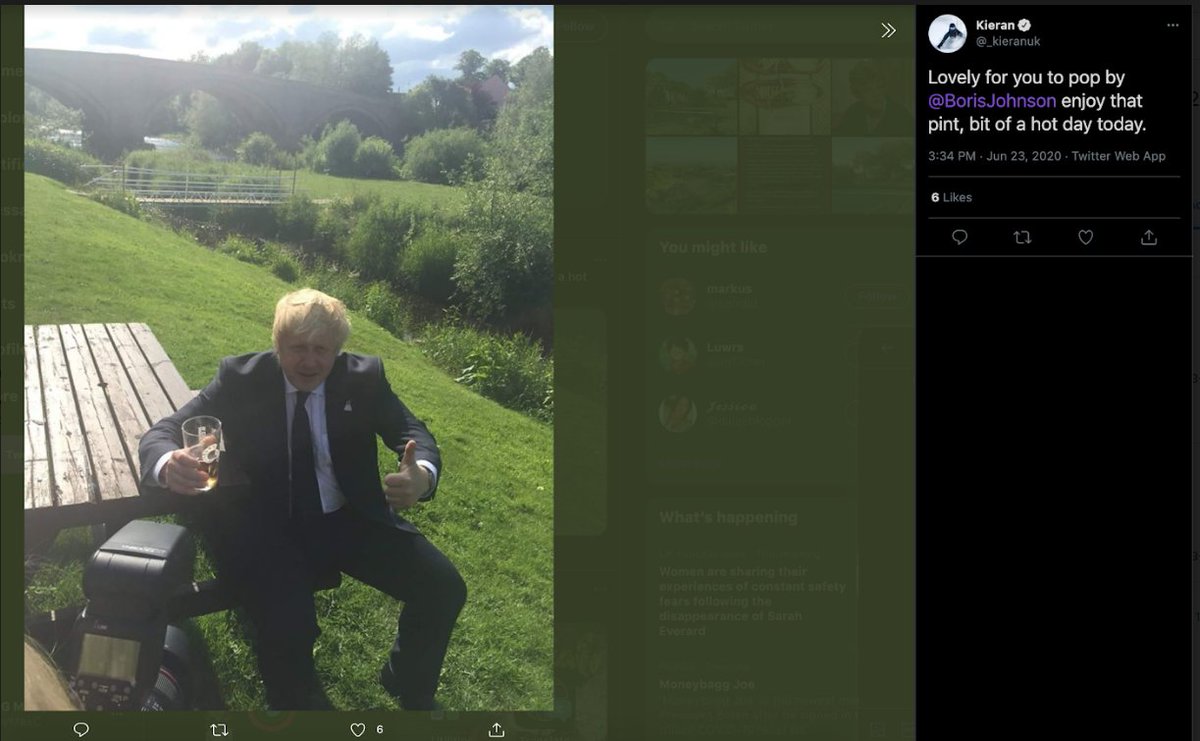The width and height of the screenshot is (1200, 741).
Task: Toggle the like heart in the side panel
Action: (x=1085, y=237)
